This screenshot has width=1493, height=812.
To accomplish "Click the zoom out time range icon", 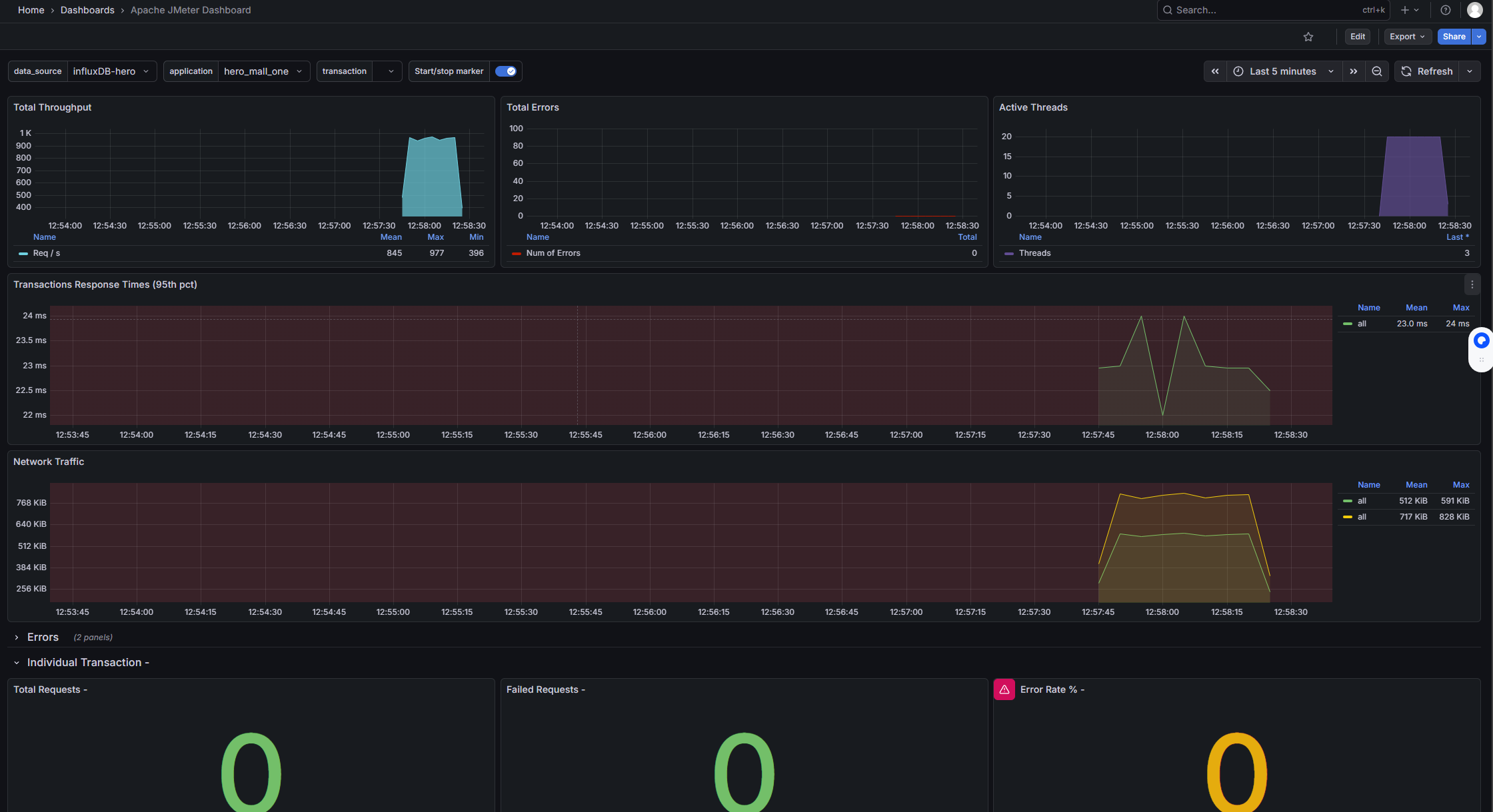I will click(1376, 71).
